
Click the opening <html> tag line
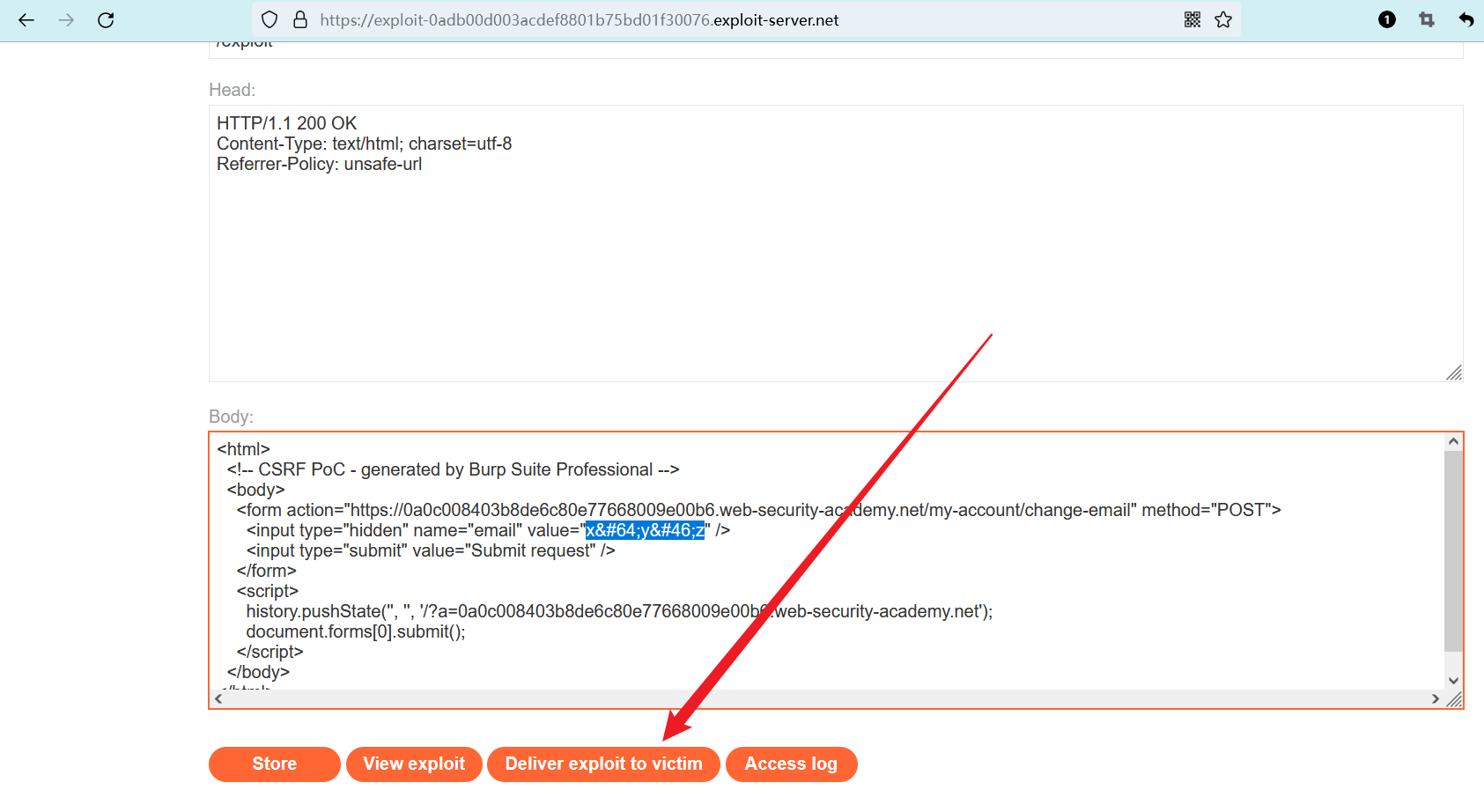click(x=243, y=449)
